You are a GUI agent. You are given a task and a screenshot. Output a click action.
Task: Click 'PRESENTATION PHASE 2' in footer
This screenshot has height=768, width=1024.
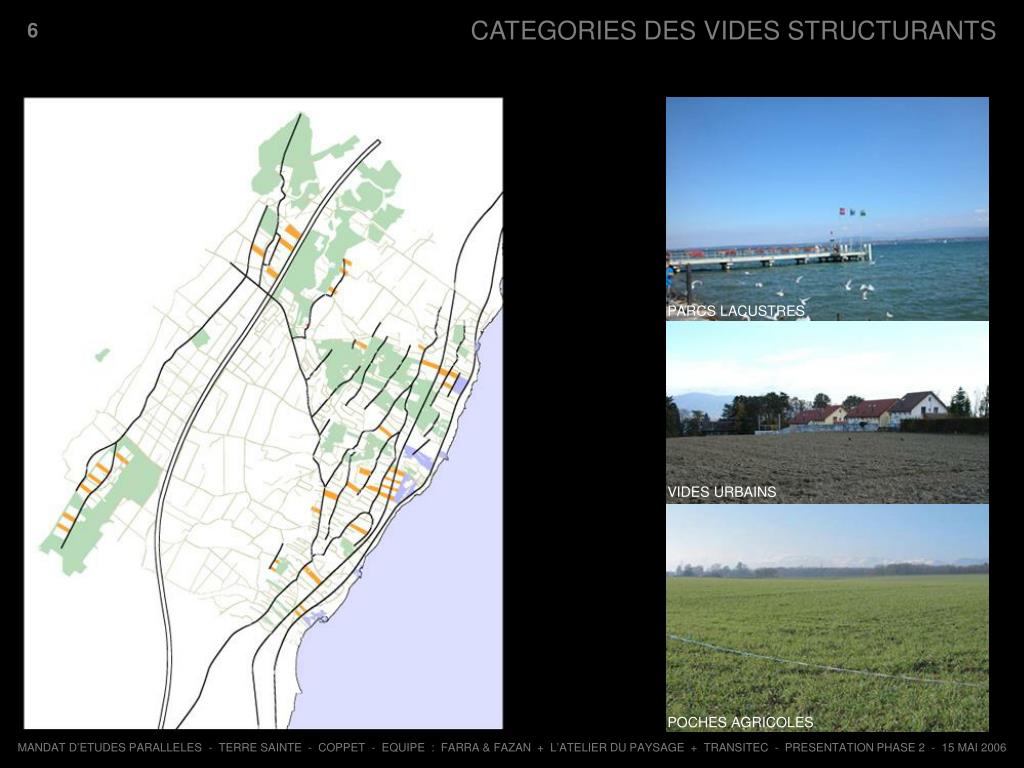point(855,747)
